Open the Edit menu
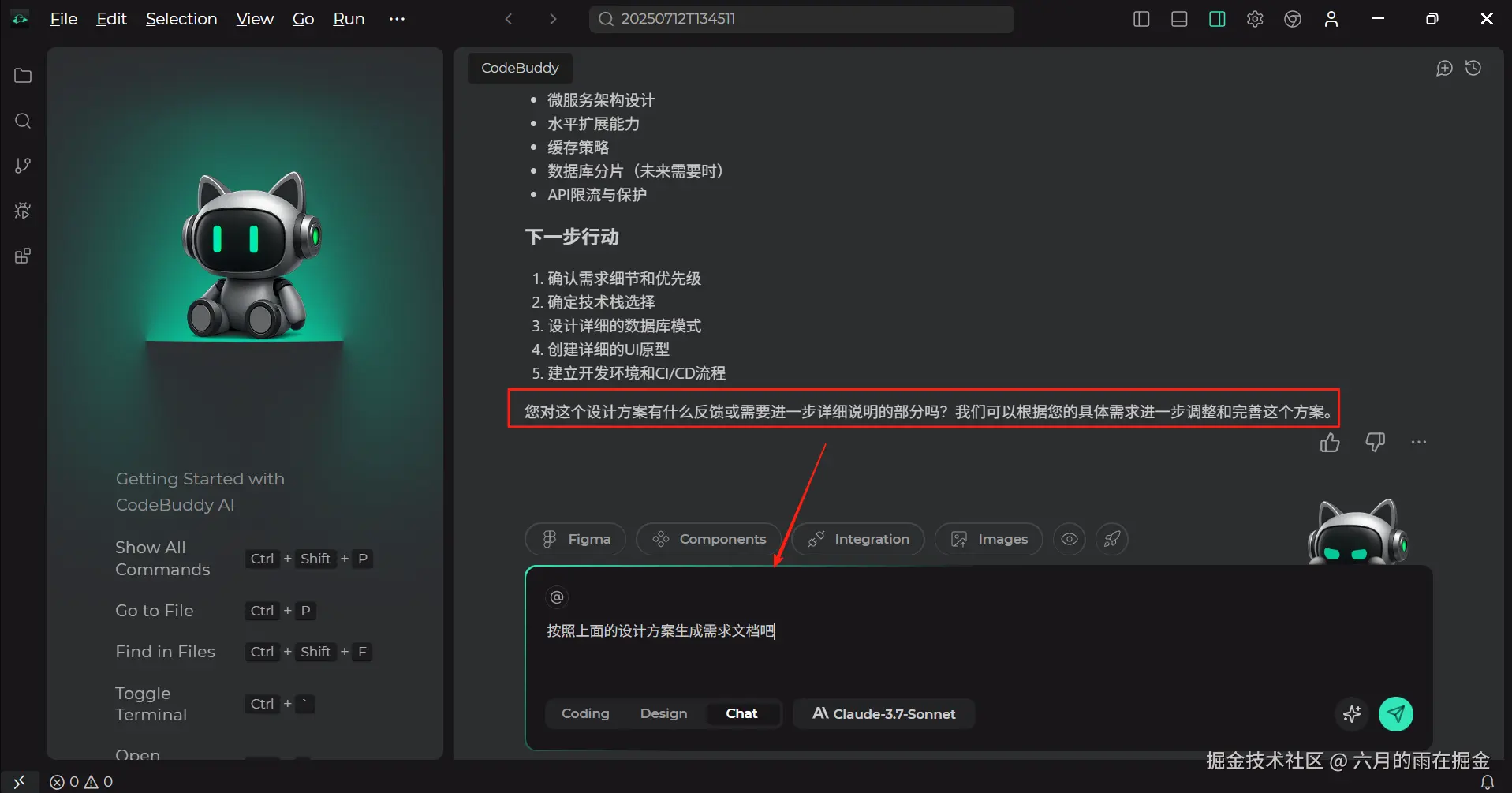This screenshot has height=793, width=1512. pos(111,19)
